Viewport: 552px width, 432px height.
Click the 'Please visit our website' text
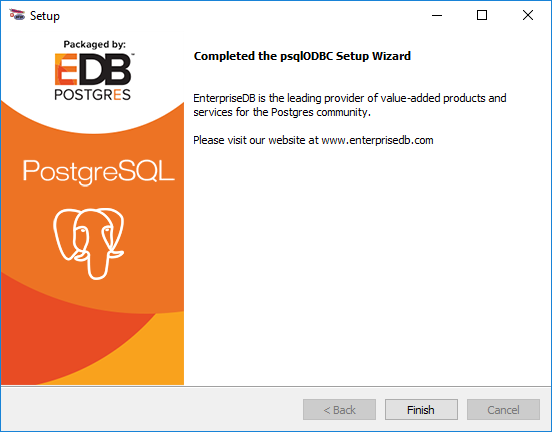(x=256, y=140)
